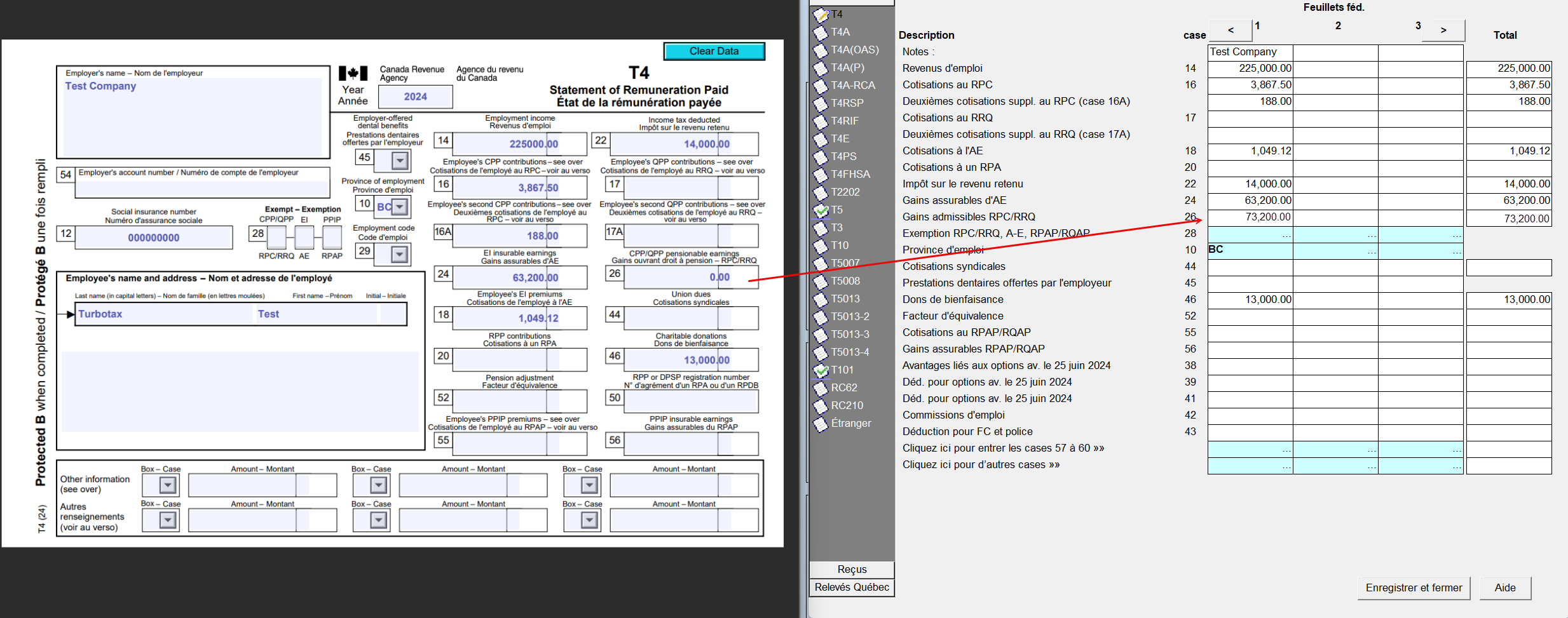Click the Notes cell Test Company
This screenshot has height=618, width=1568.
pos(1250,52)
